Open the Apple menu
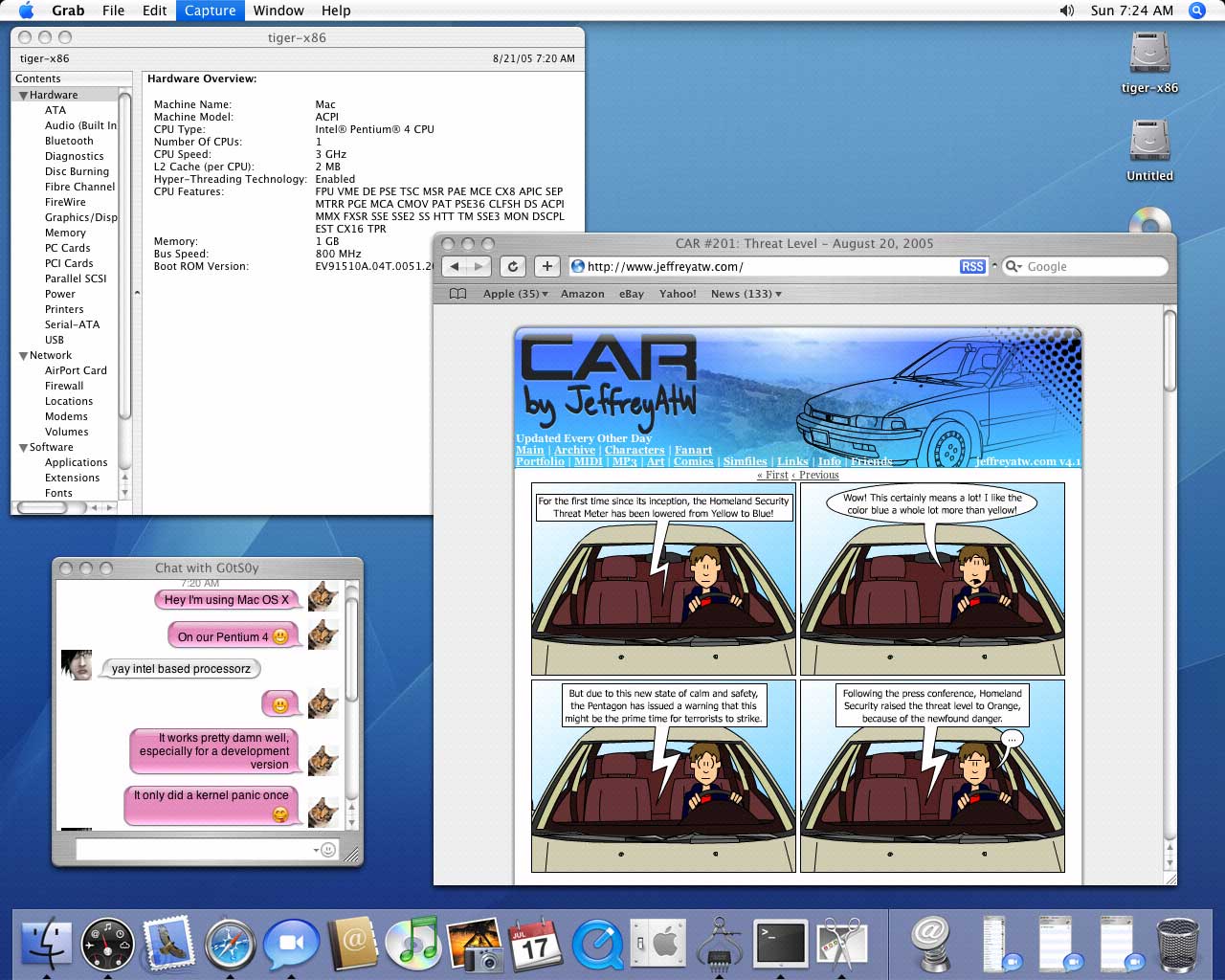This screenshot has height=980, width=1225. 26,11
